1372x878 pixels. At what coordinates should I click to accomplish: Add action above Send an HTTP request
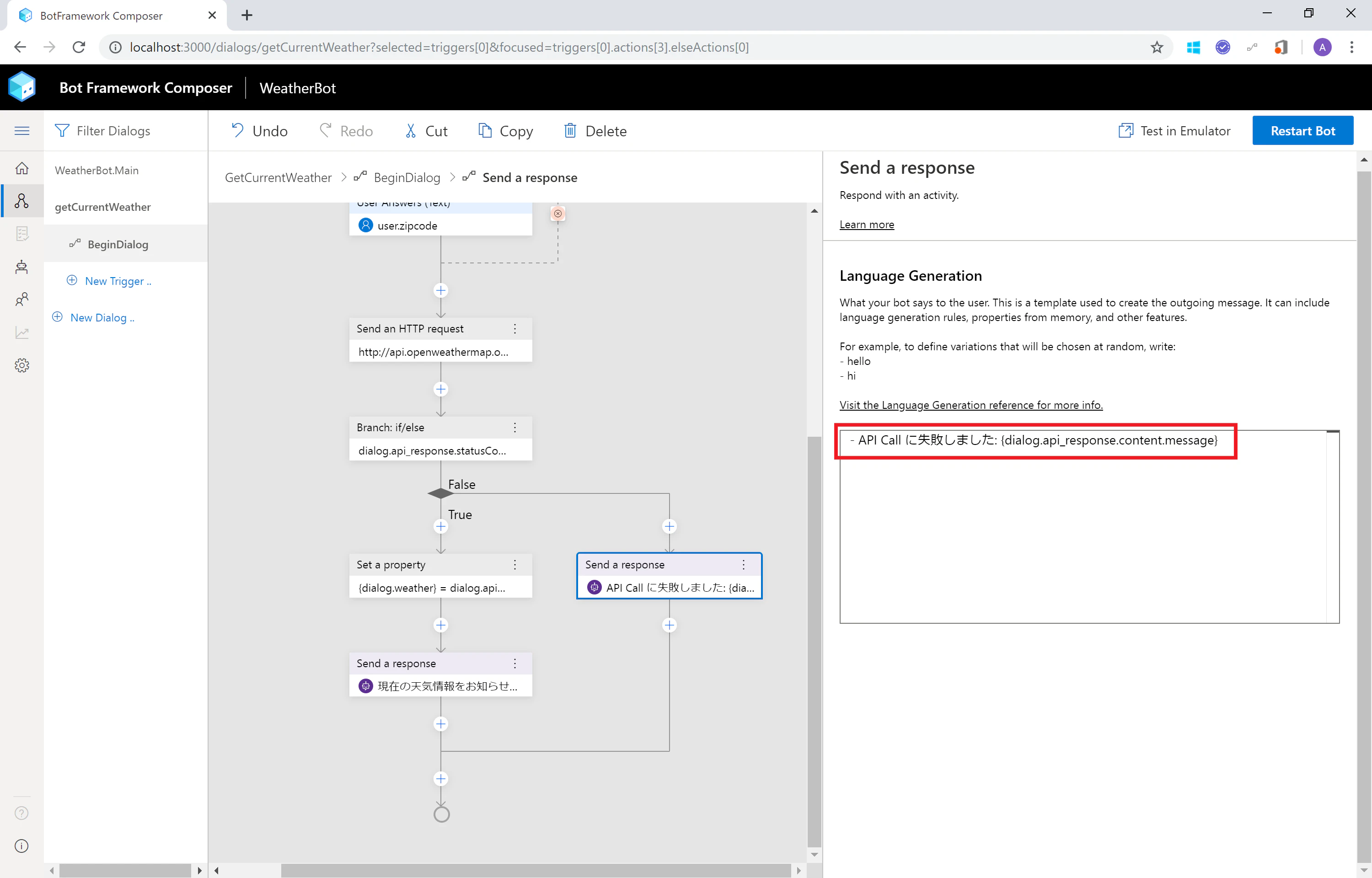[x=440, y=290]
